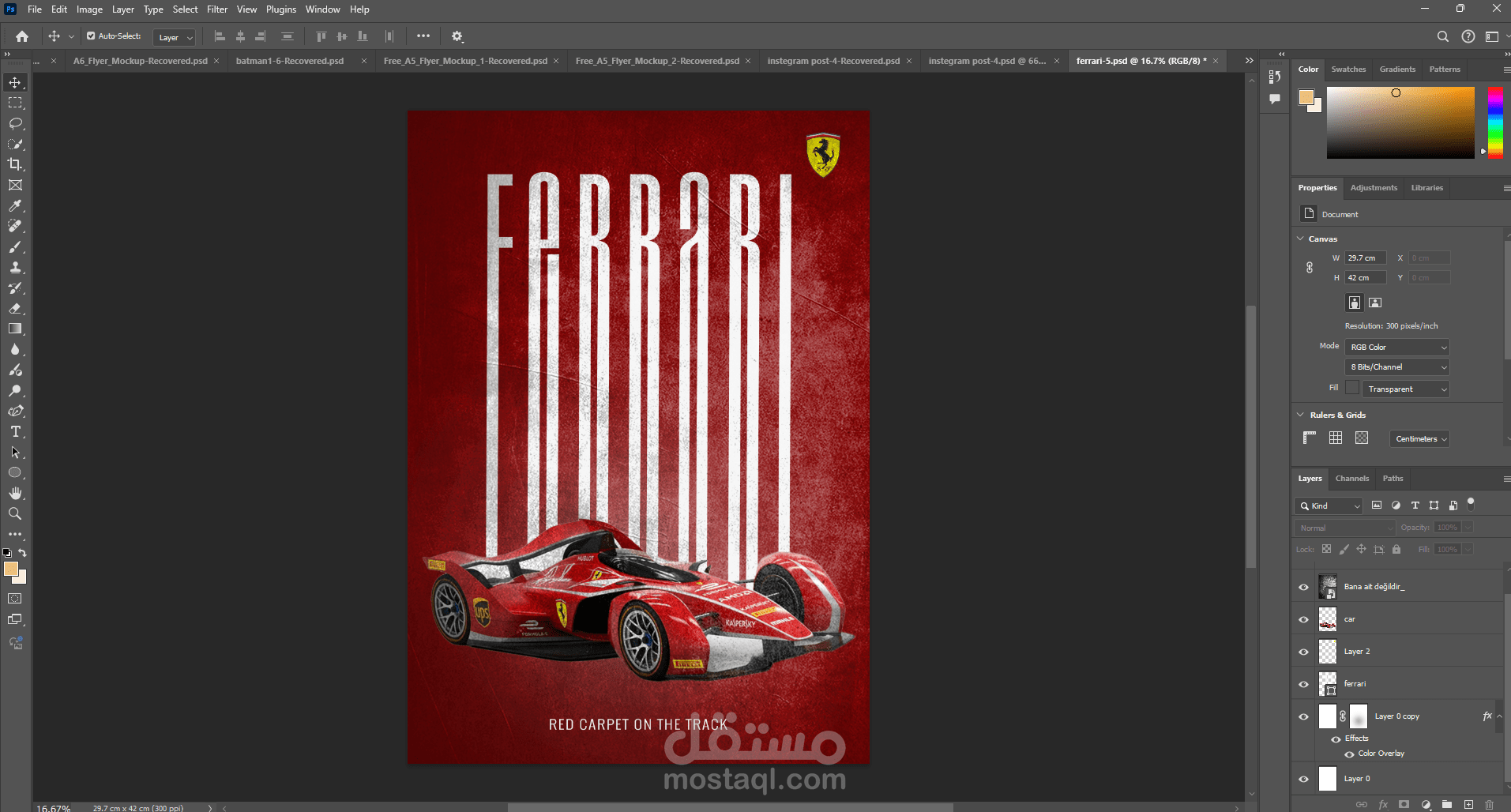Open the Image menu

click(89, 9)
